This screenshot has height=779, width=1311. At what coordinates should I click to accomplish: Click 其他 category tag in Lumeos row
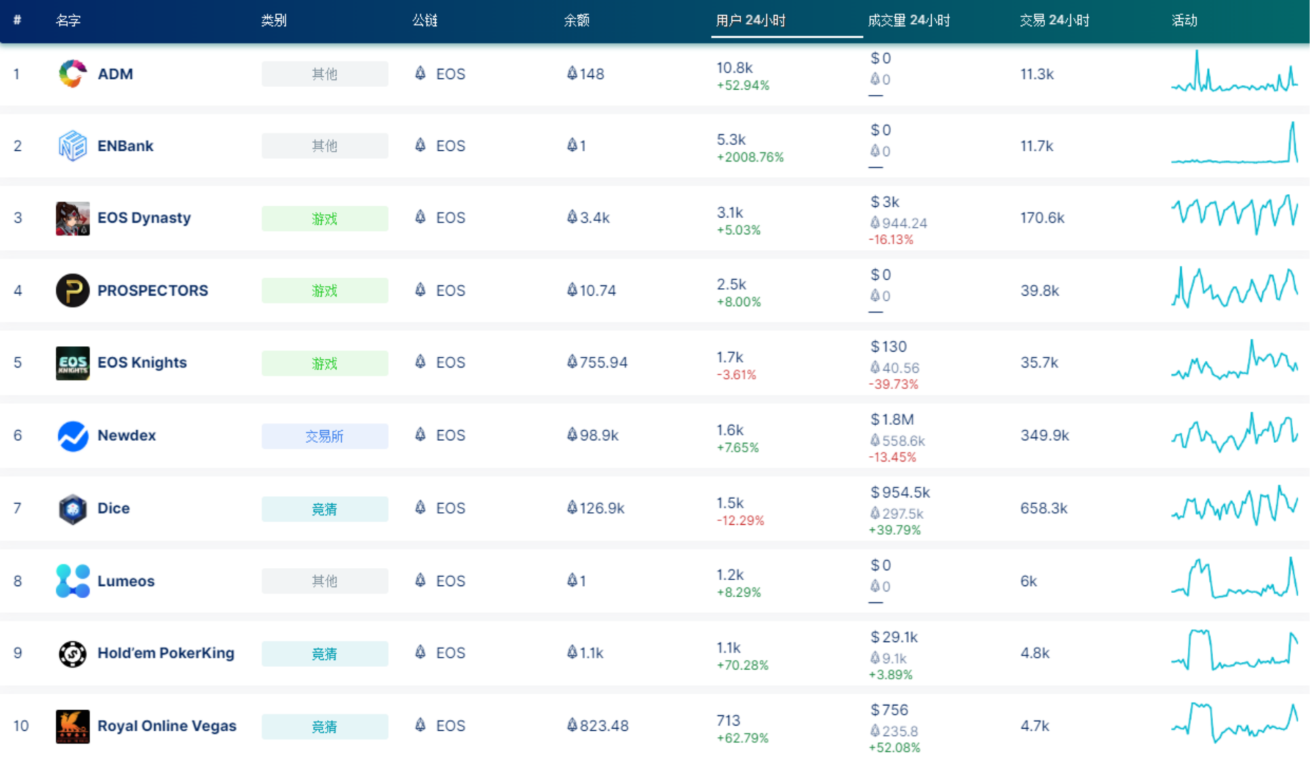tap(325, 581)
